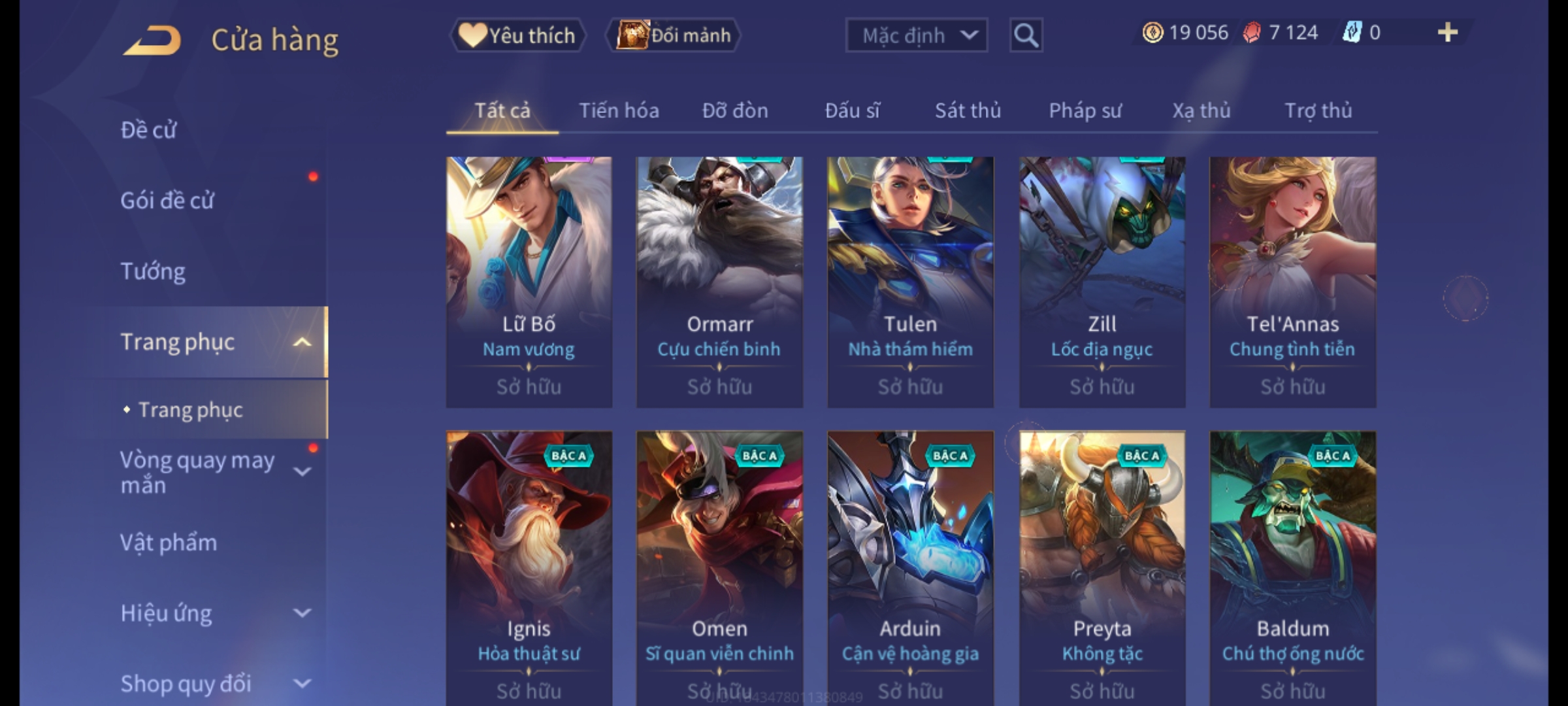The image size is (1568, 706).
Task: Open the Gói đề cử menu
Action: pos(167,201)
